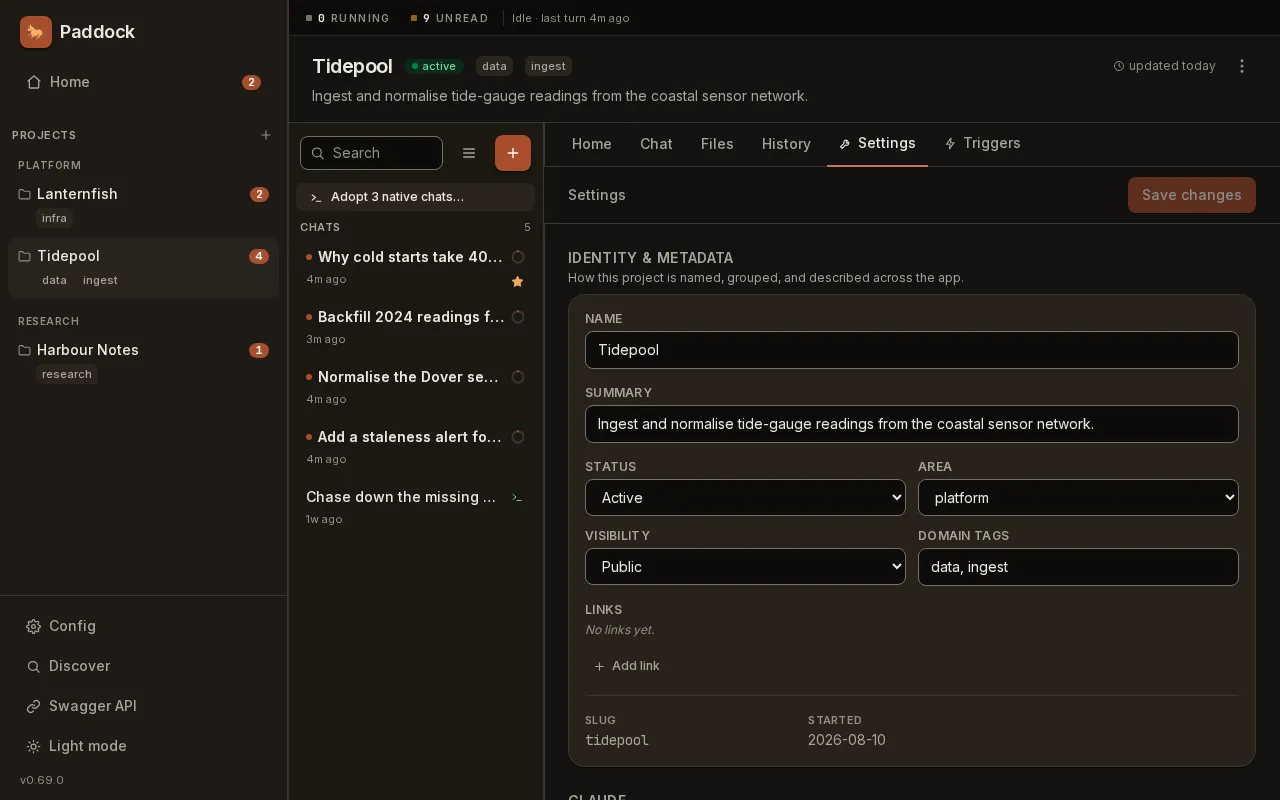1280x800 pixels.
Task: Edit the project Name field
Action: coord(912,350)
